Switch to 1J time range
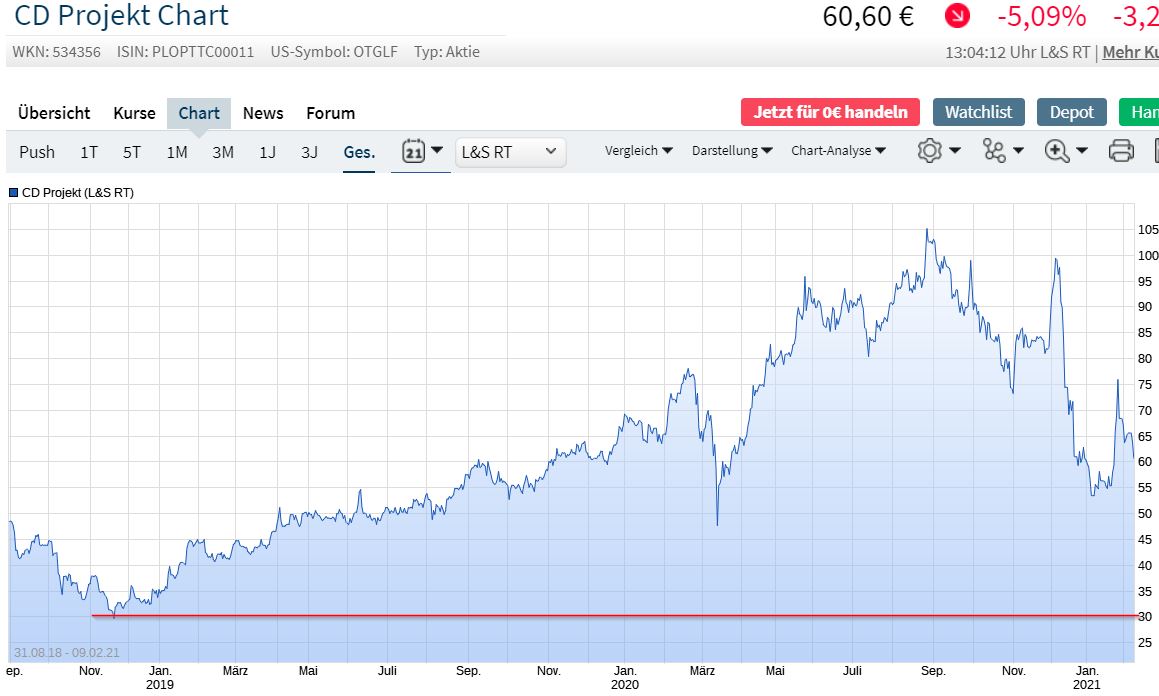The height and width of the screenshot is (696, 1159). (267, 152)
